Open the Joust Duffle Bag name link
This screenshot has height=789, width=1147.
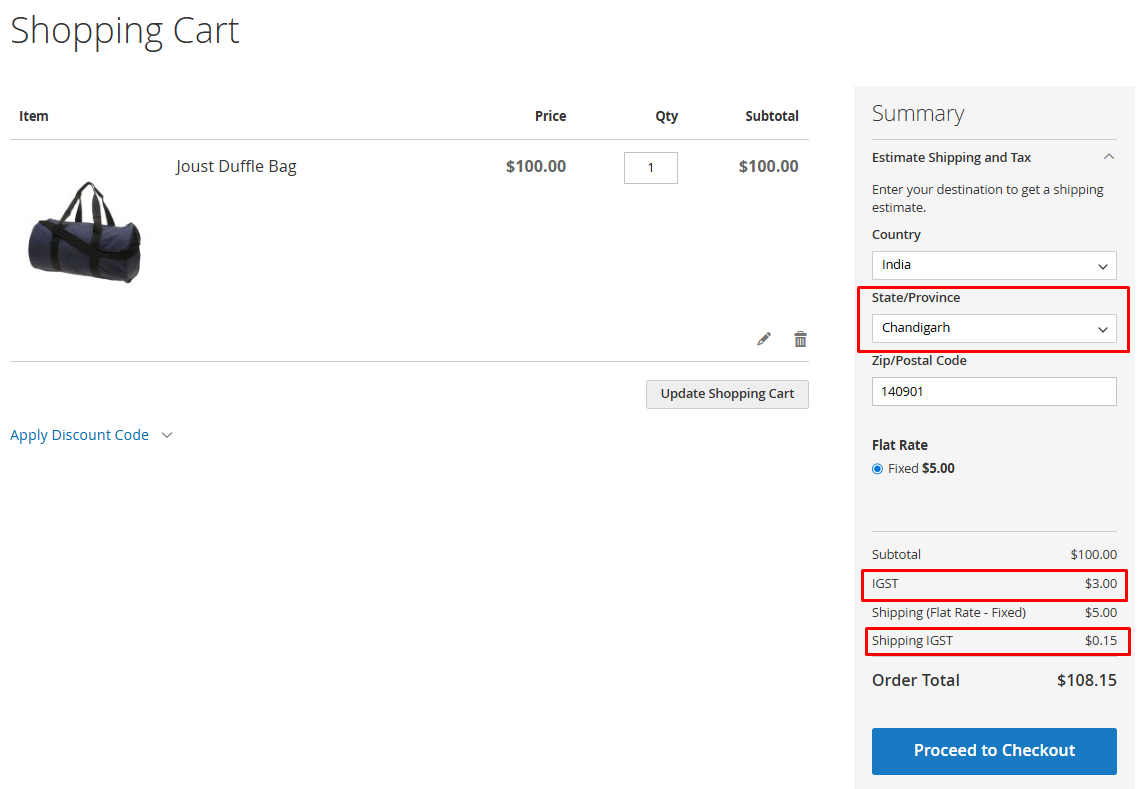(236, 167)
